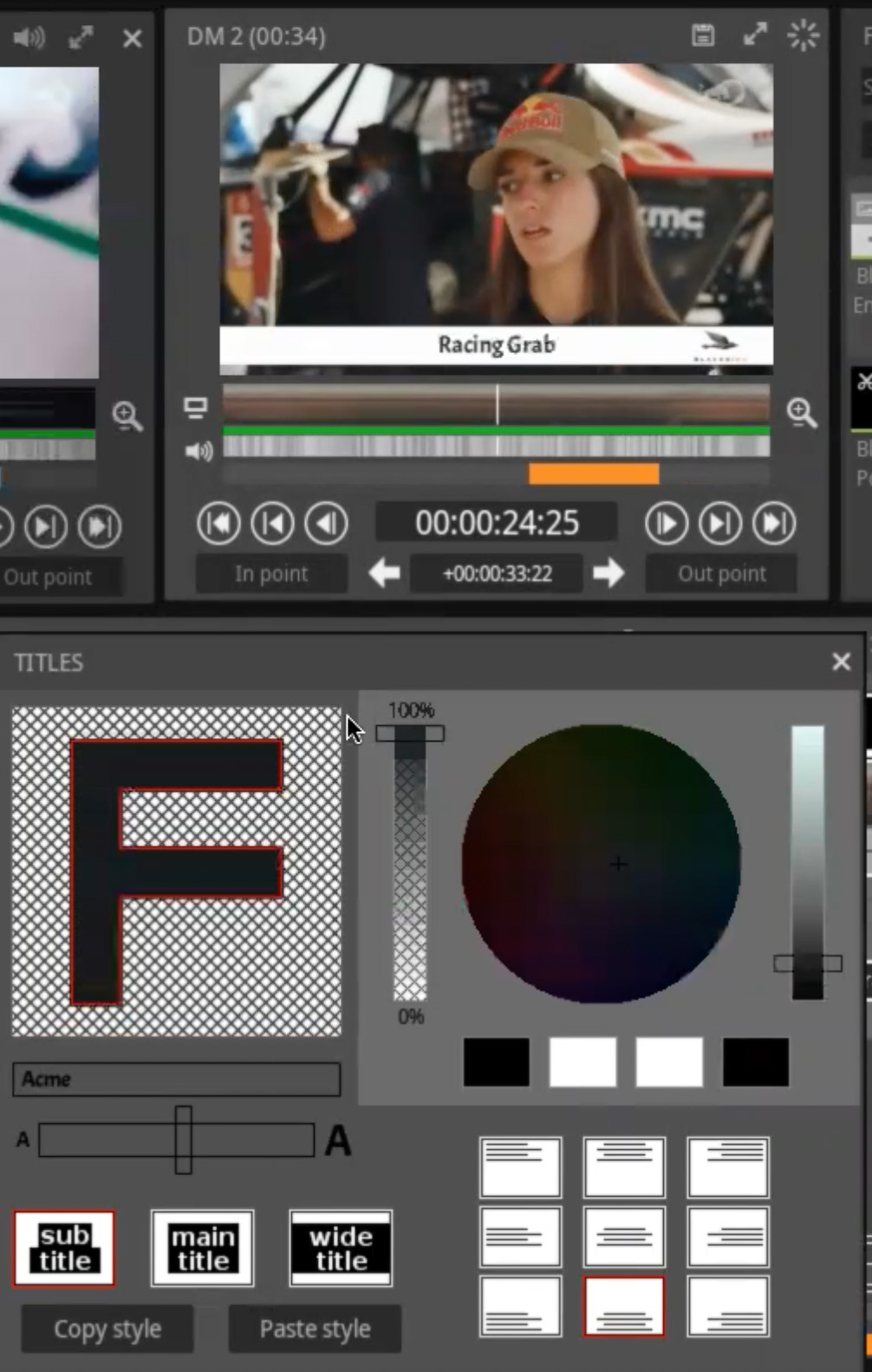Click the first black color swatch
The image size is (872, 1372).
[x=497, y=1062]
